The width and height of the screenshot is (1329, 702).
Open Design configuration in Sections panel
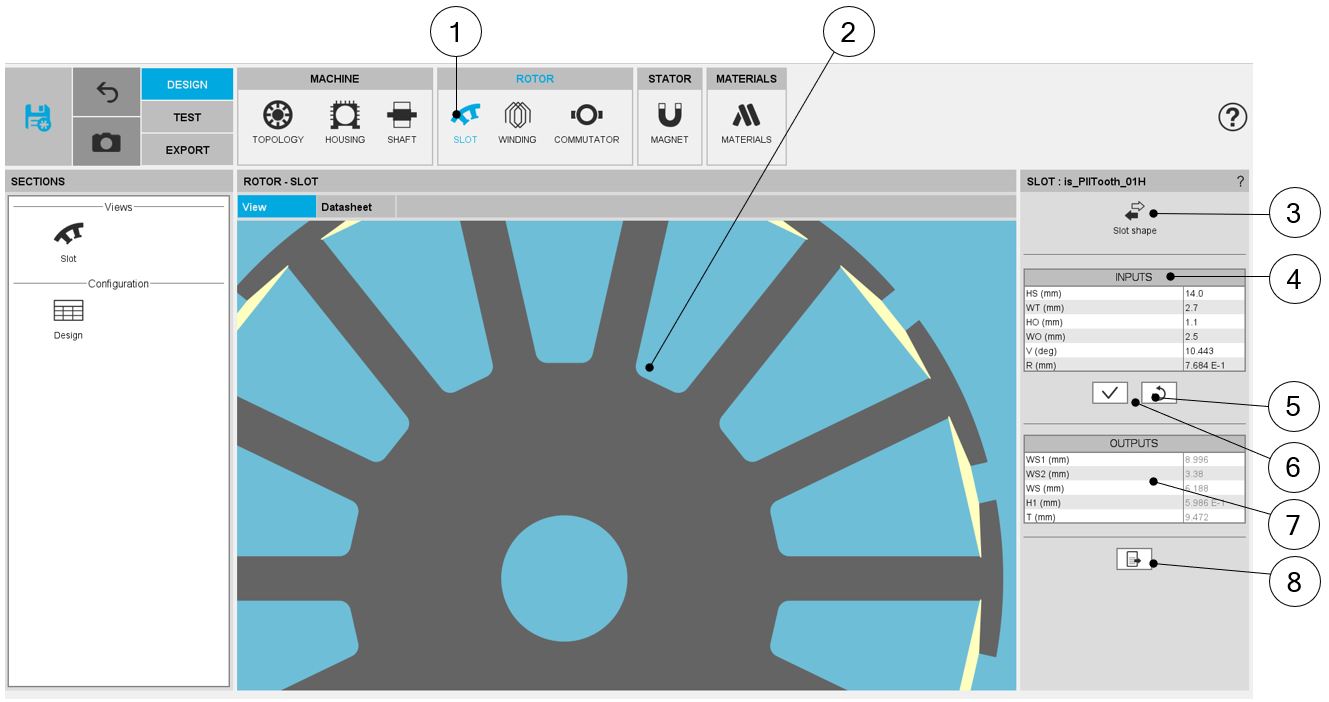click(x=68, y=319)
